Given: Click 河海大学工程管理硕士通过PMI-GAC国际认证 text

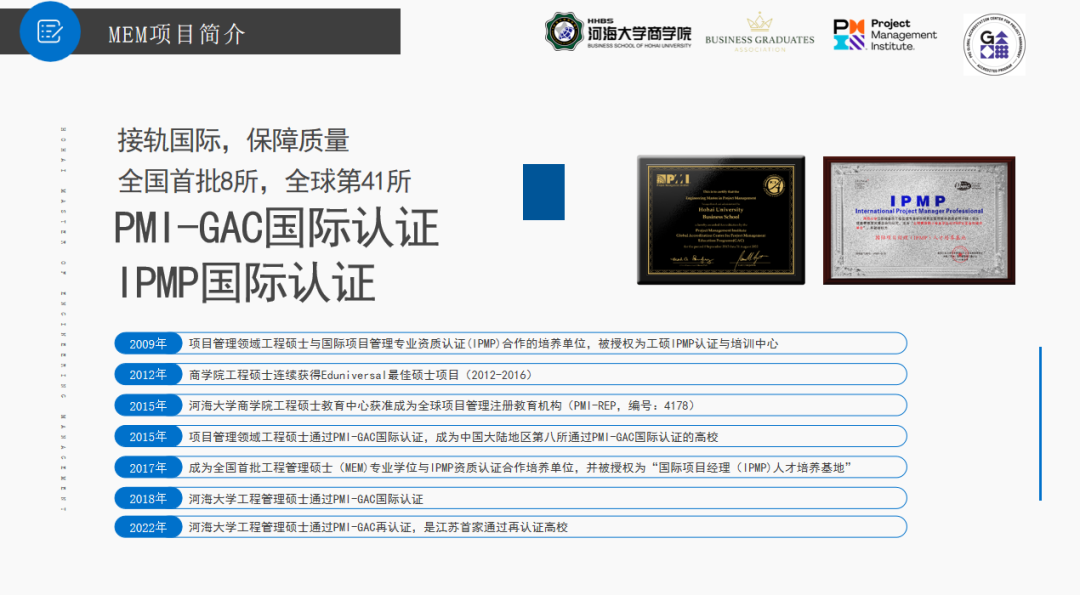Looking at the screenshot, I should click(x=306, y=499).
